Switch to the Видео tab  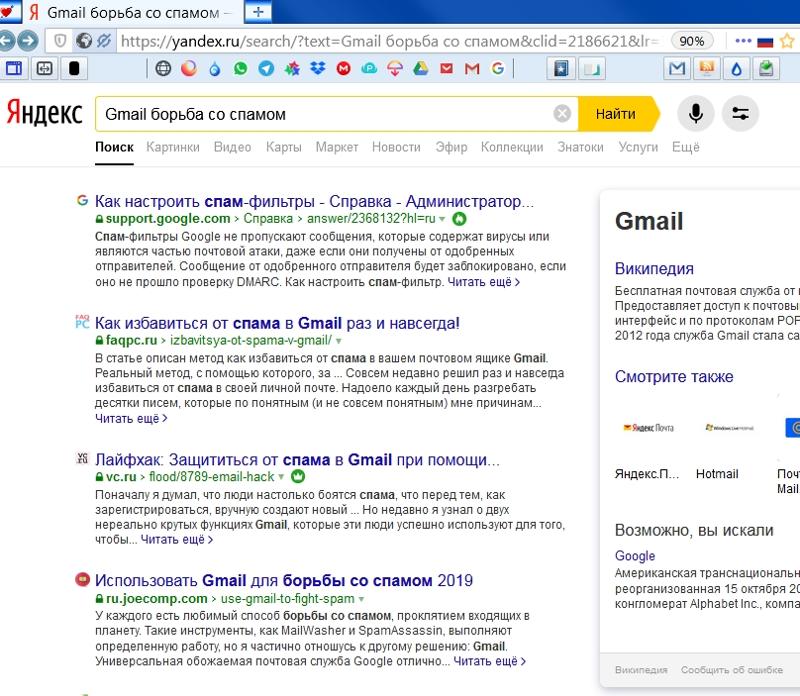tap(233, 147)
